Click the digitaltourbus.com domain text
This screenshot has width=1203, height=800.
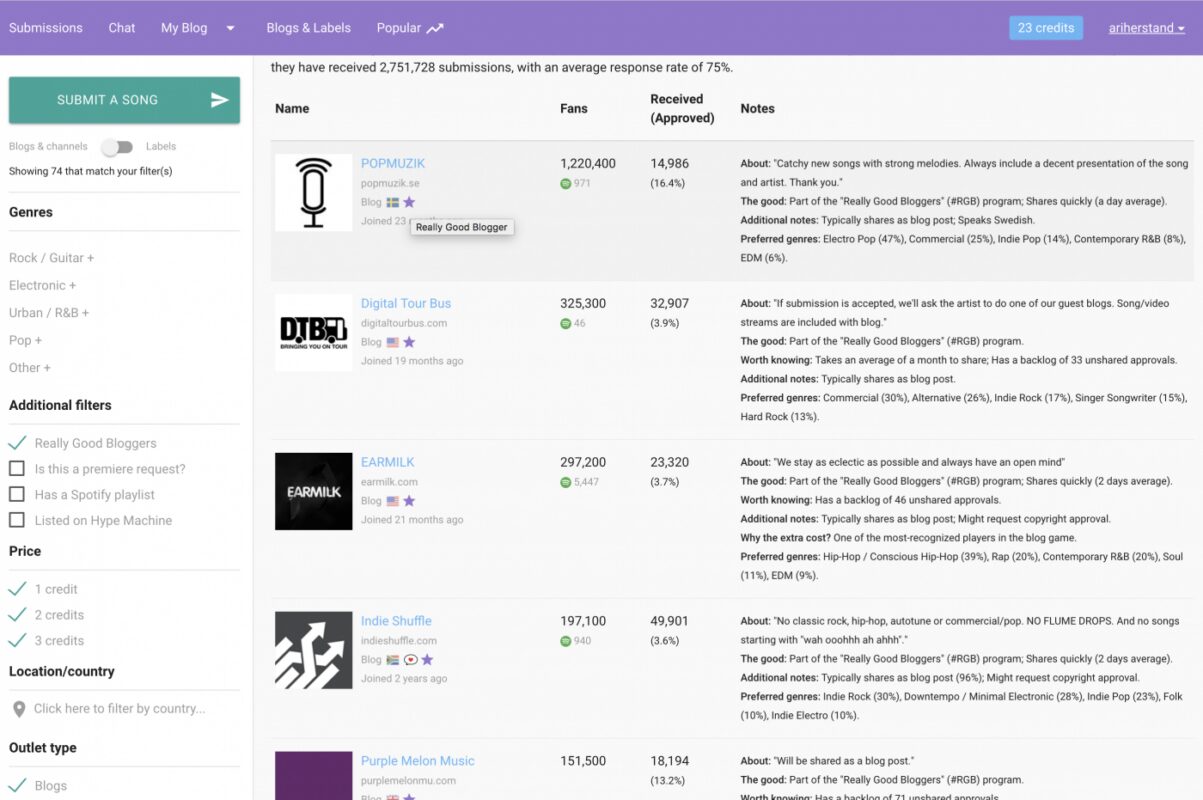pos(404,324)
